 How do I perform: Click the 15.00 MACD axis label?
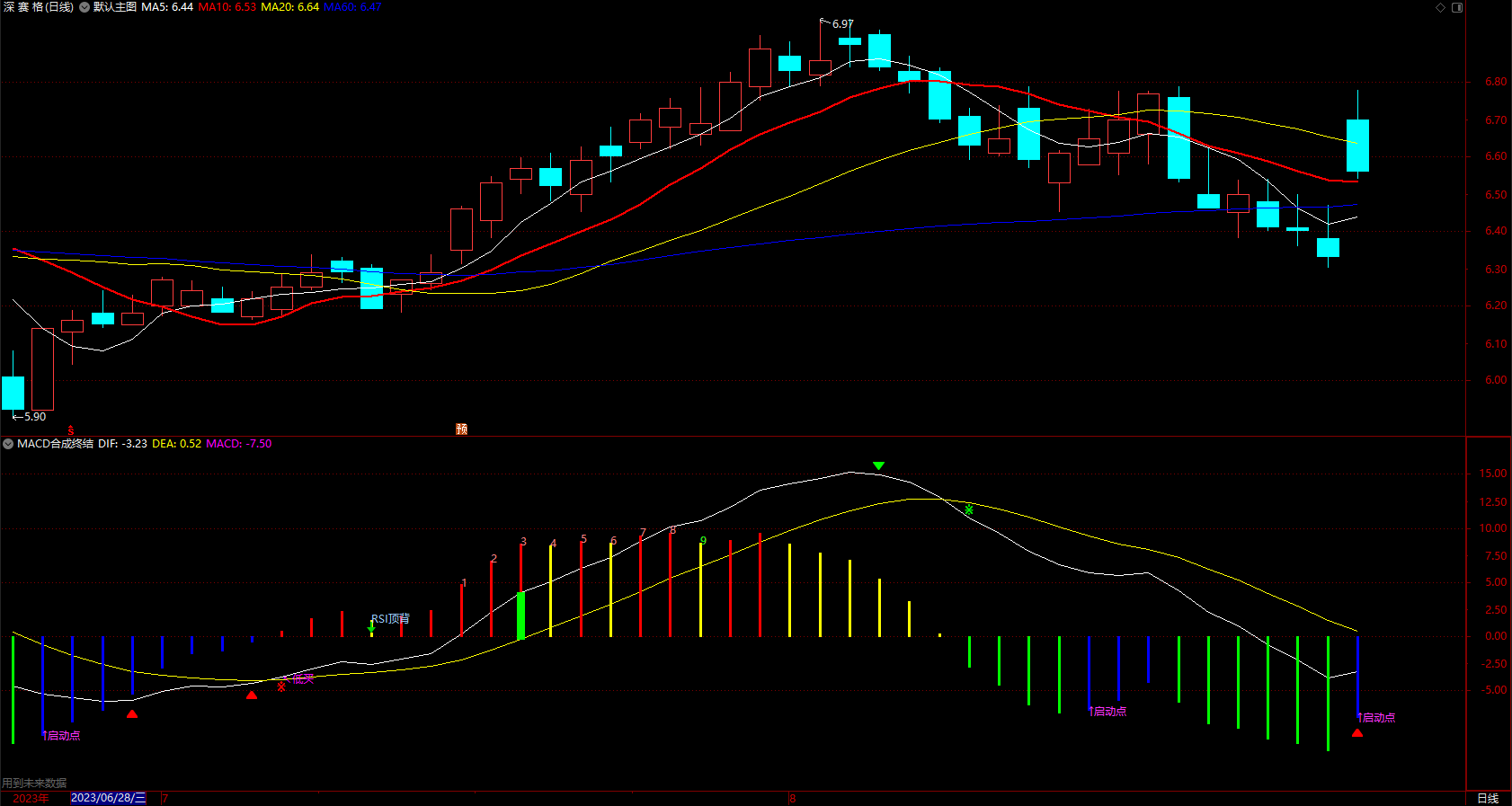tap(1493, 474)
